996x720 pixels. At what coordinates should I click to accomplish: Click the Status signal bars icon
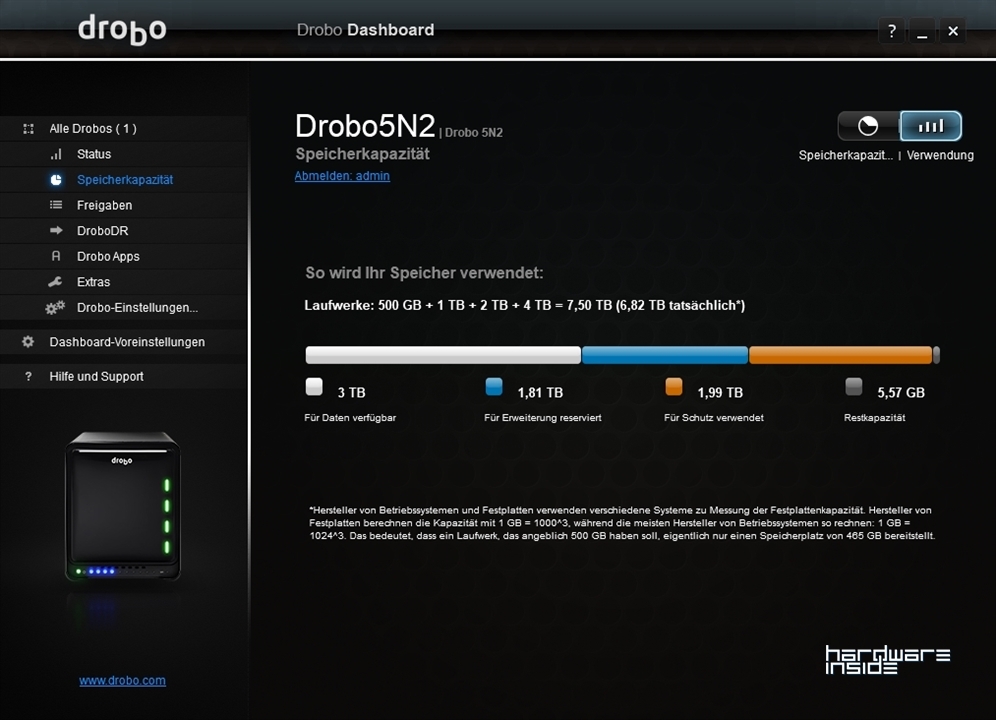pyautogui.click(x=56, y=154)
